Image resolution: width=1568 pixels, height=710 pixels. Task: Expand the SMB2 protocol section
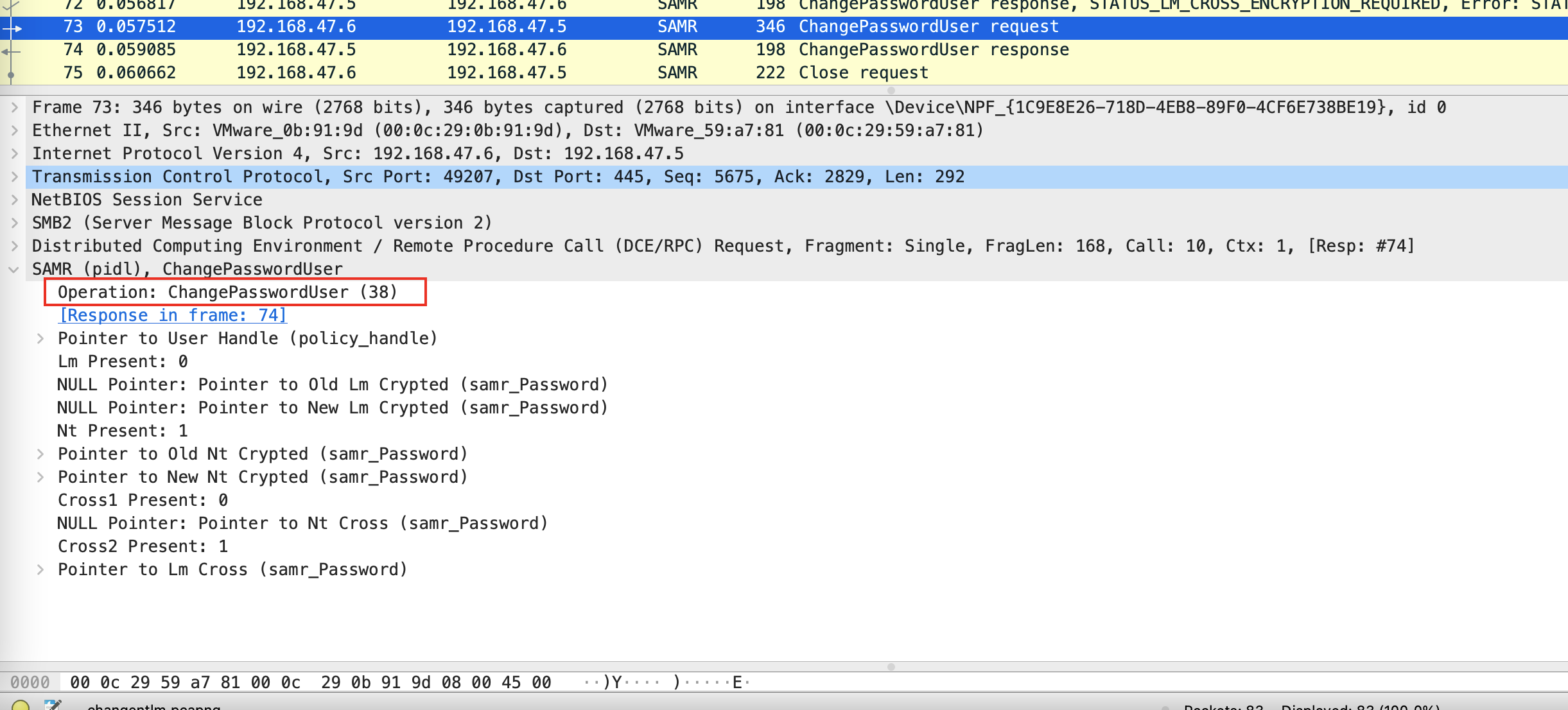tap(14, 223)
